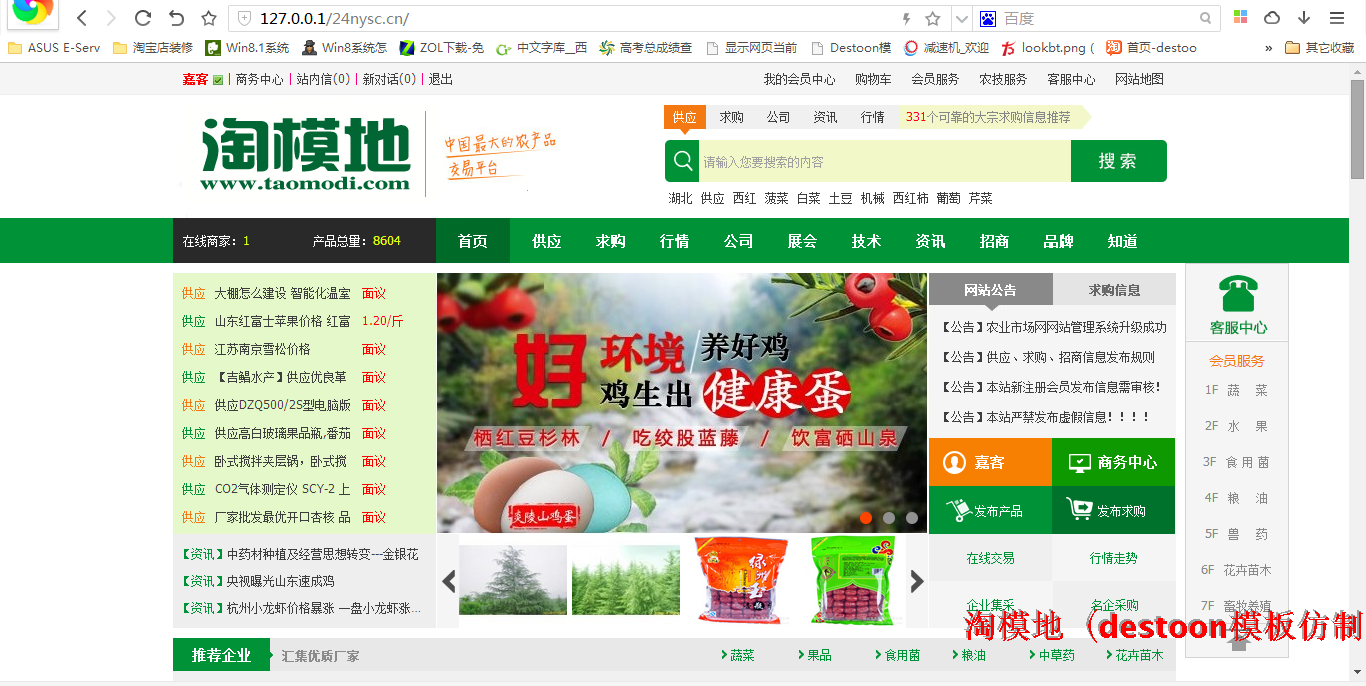Click the green check badge beside 嘉宾
The width and height of the screenshot is (1366, 686).
(218, 80)
